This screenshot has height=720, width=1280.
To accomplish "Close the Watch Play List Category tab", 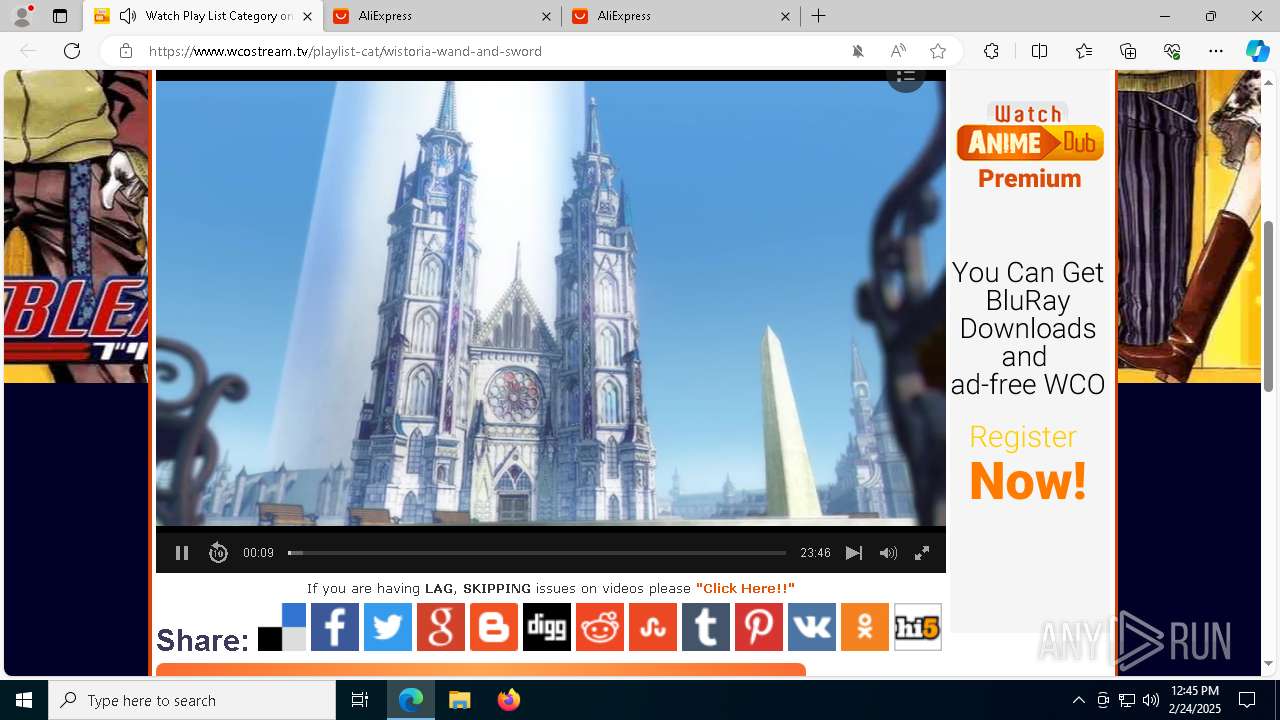I will [307, 16].
